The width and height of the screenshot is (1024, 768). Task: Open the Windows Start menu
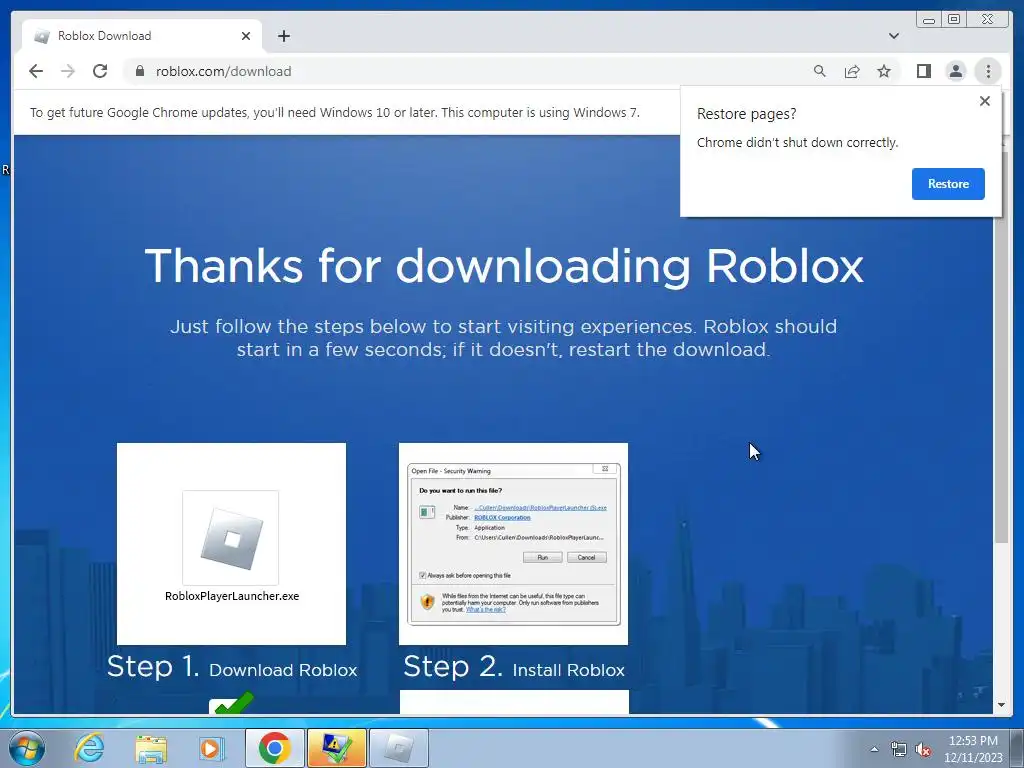[26, 748]
